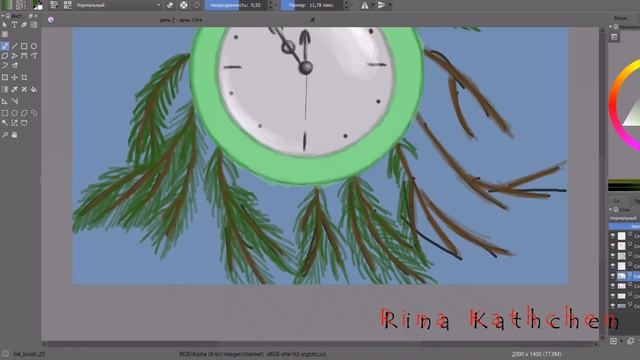This screenshot has height=360, width=640.
Task: Select the Assistant ruler tool
Action: [x=4, y=101]
